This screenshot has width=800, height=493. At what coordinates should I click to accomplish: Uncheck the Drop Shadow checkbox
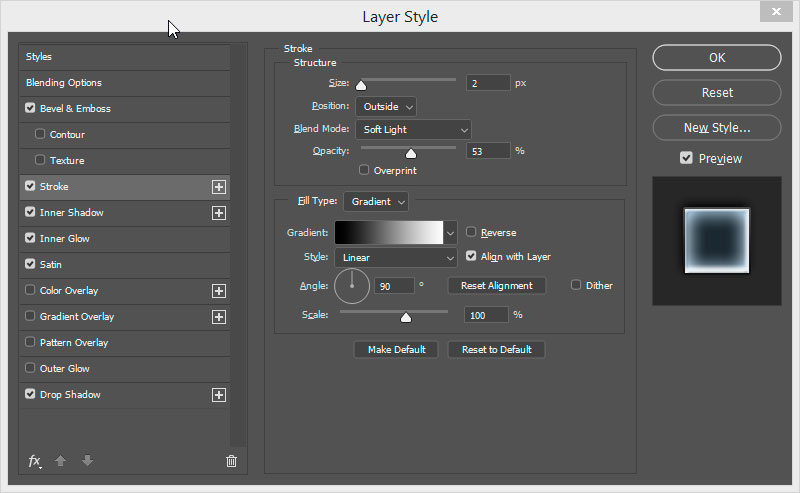[30, 394]
